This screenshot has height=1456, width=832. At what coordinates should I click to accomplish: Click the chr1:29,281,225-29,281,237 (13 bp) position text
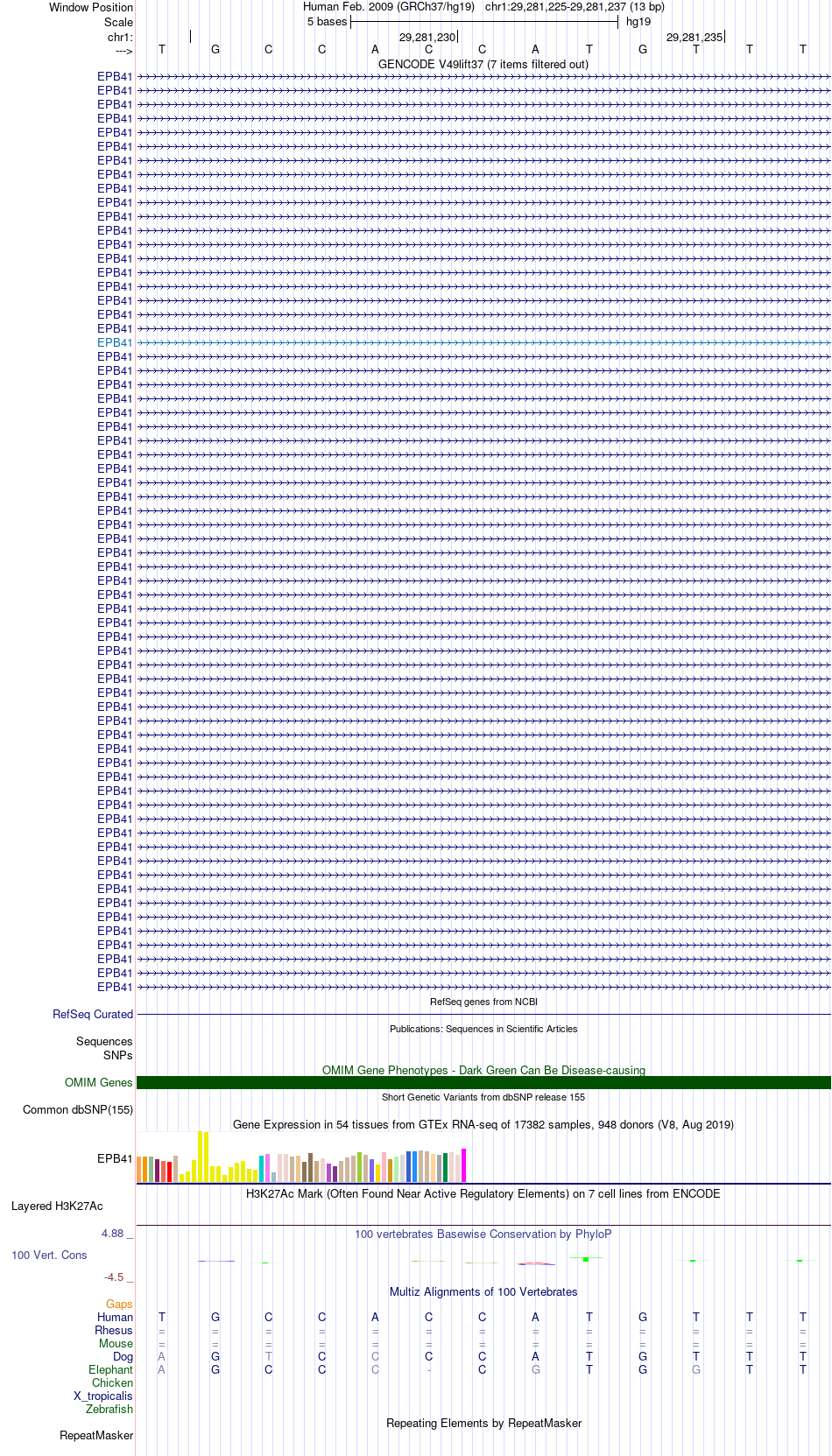click(575, 7)
